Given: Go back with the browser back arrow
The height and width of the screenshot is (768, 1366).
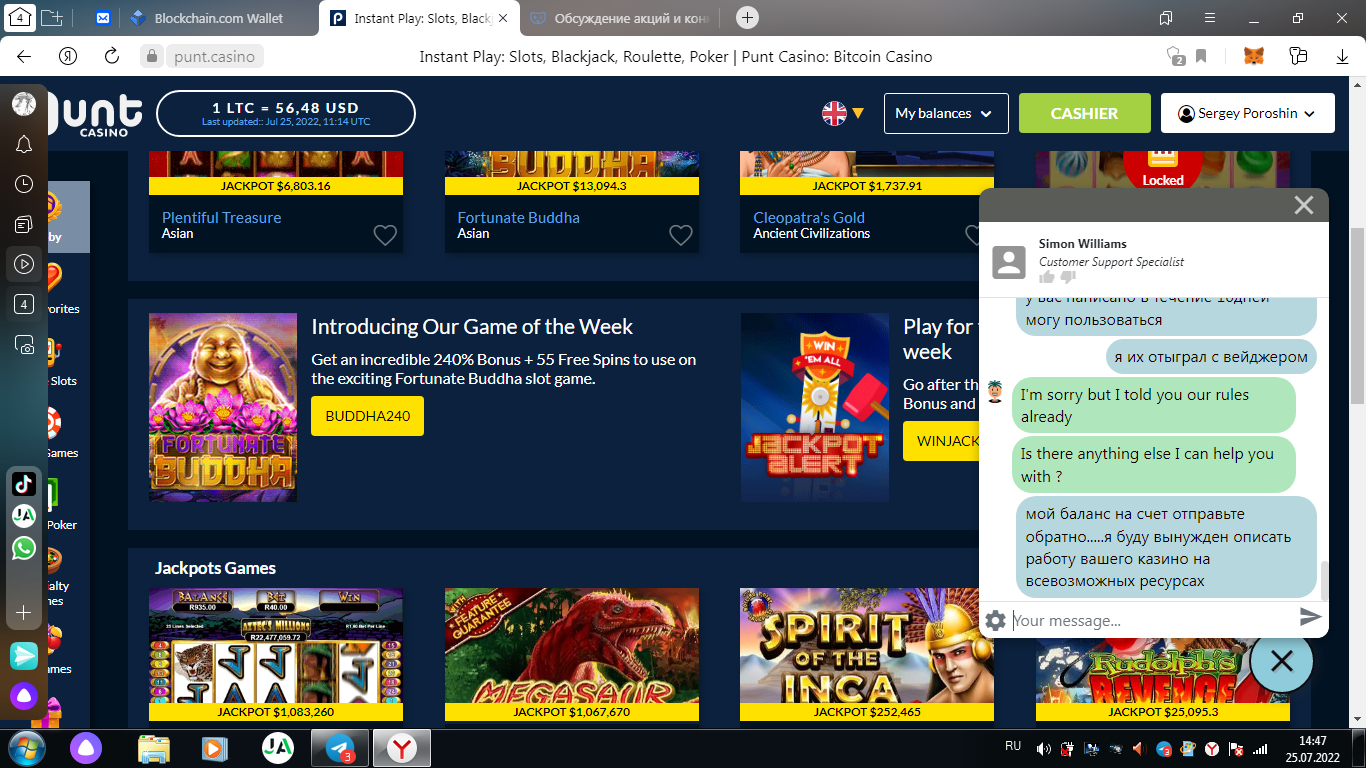Looking at the screenshot, I should coord(24,57).
